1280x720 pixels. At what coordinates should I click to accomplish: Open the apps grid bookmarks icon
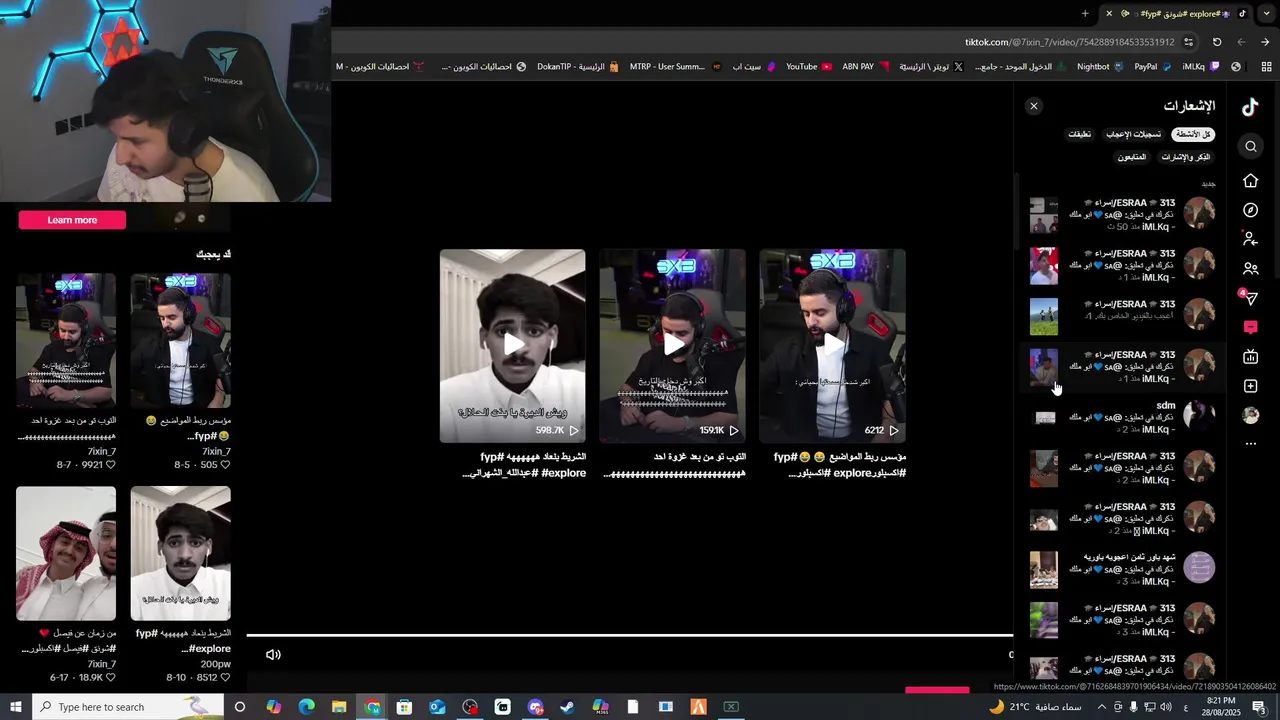point(1266,67)
